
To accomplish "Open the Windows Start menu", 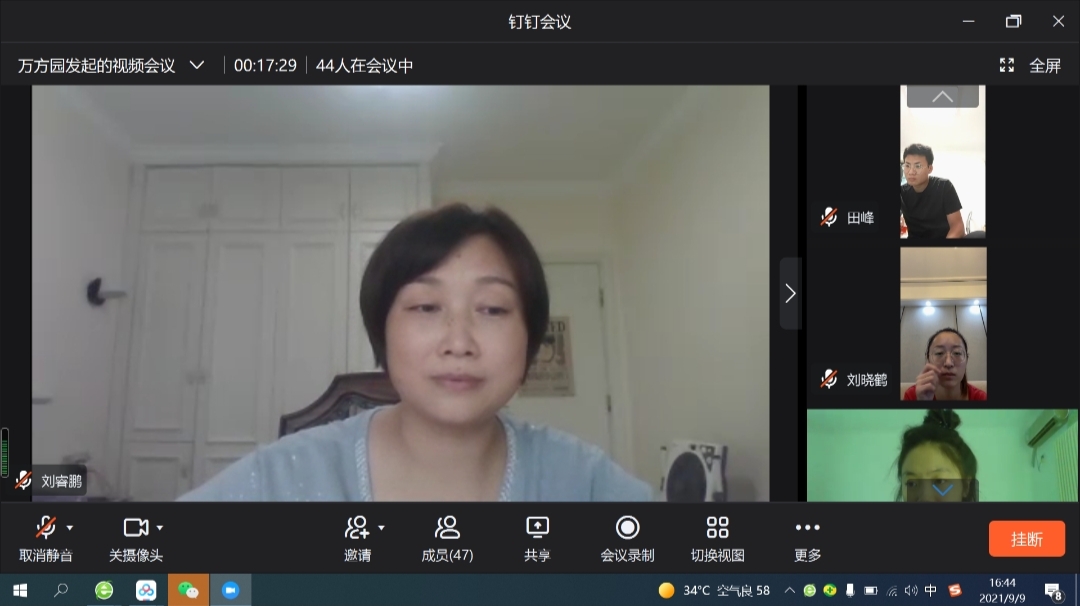I will pos(20,590).
